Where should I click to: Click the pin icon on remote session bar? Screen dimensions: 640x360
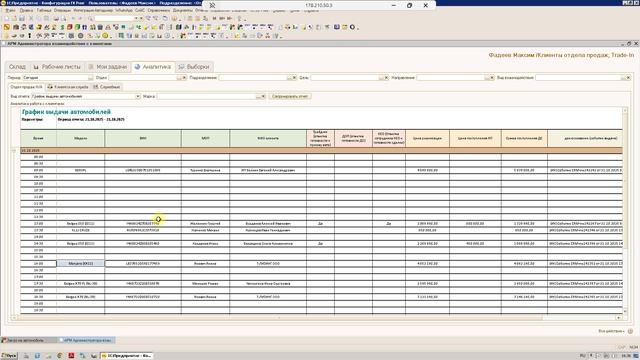pos(212,5)
